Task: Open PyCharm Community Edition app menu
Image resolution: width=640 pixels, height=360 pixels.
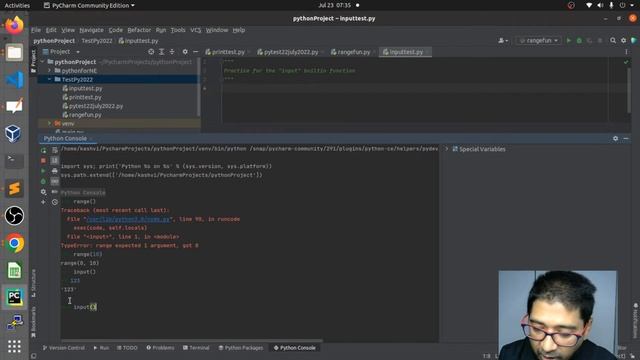Action: pyautogui.click(x=89, y=5)
